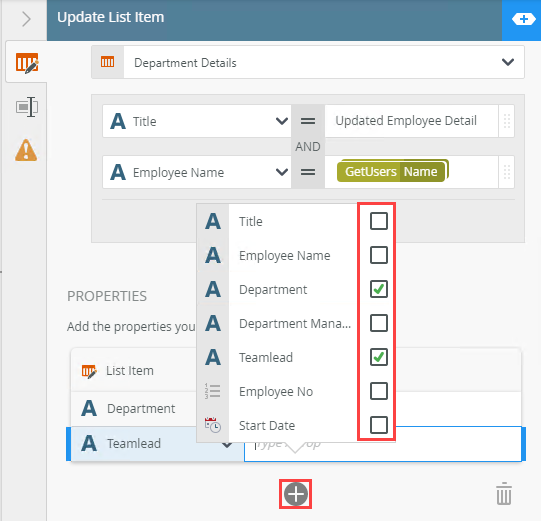Open the Employee Name filter field dropdown
Image resolution: width=541 pixels, height=521 pixels.
(282, 172)
